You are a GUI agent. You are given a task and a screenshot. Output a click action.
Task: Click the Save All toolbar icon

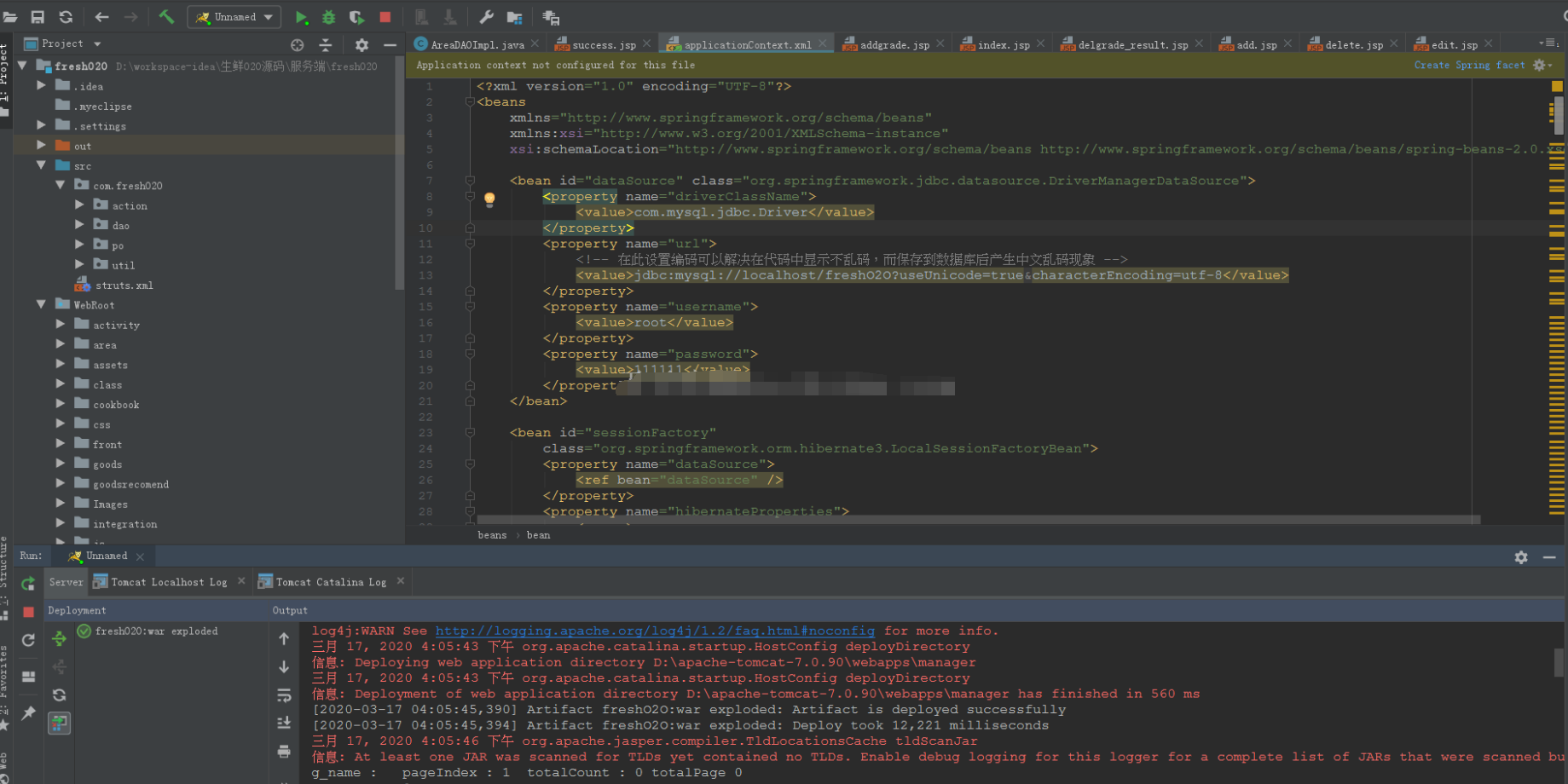coord(38,17)
